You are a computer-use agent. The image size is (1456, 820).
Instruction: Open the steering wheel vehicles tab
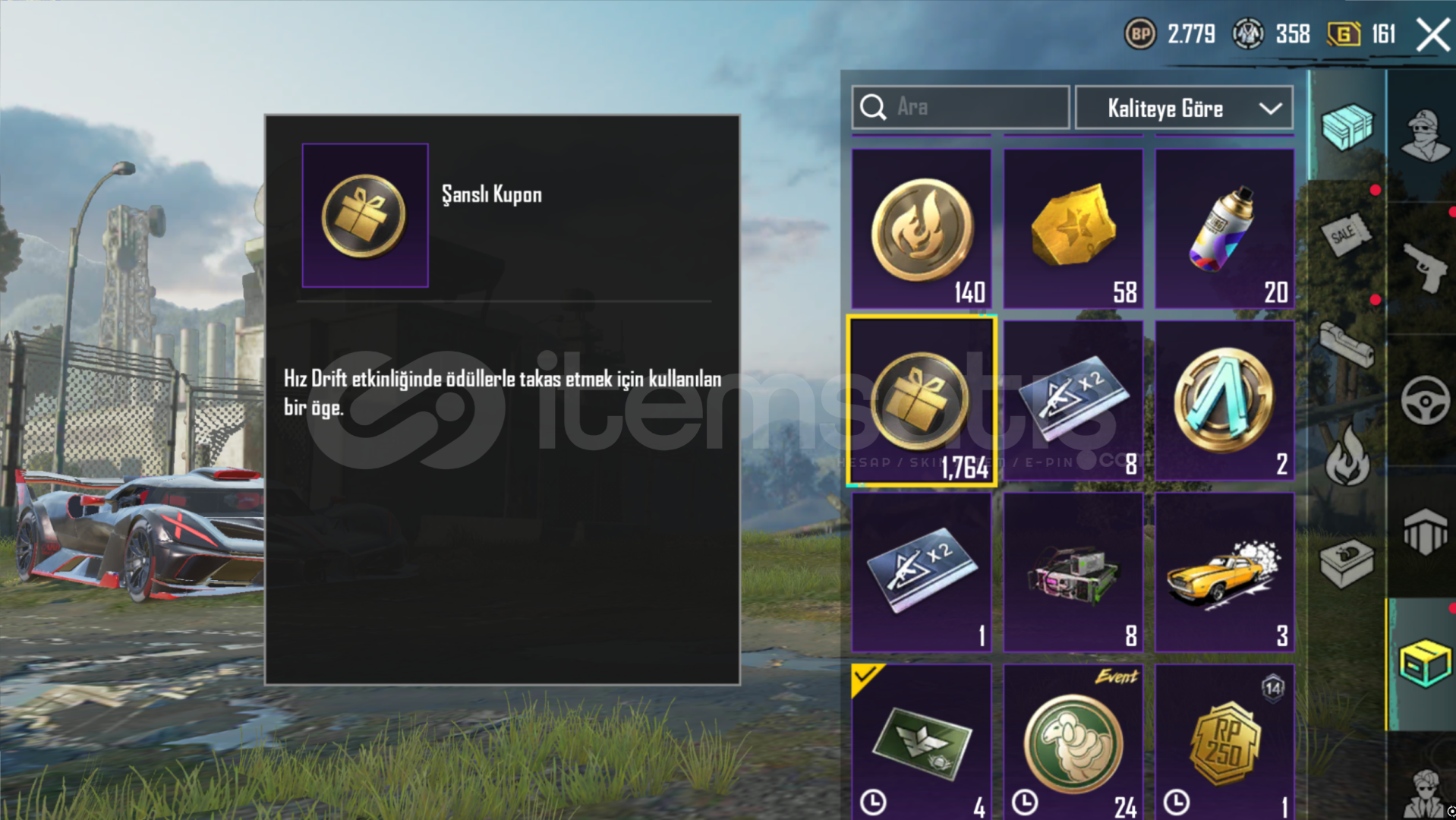click(1424, 400)
